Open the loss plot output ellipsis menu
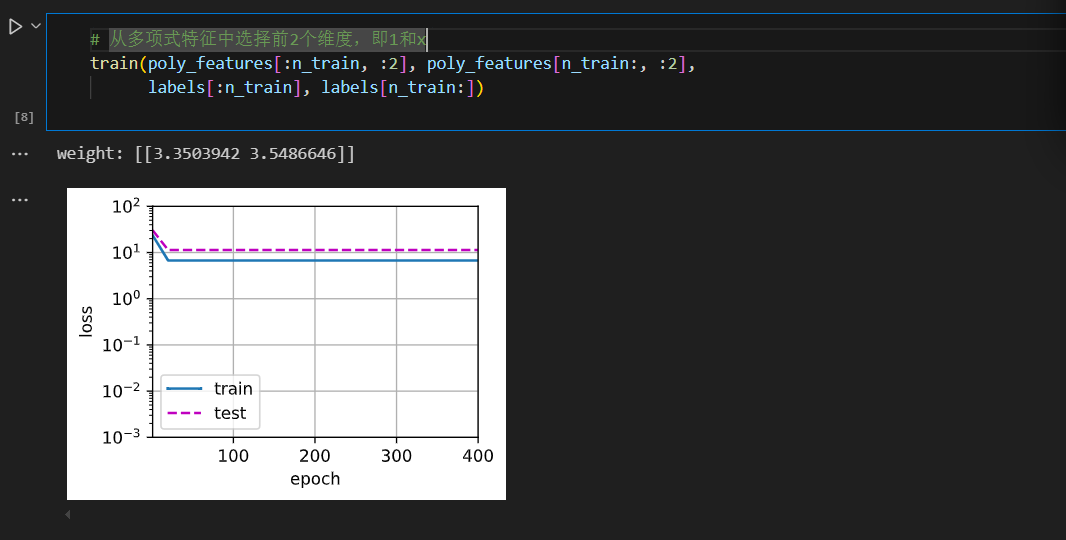Screen dimensions: 1066x540 tap(20, 200)
